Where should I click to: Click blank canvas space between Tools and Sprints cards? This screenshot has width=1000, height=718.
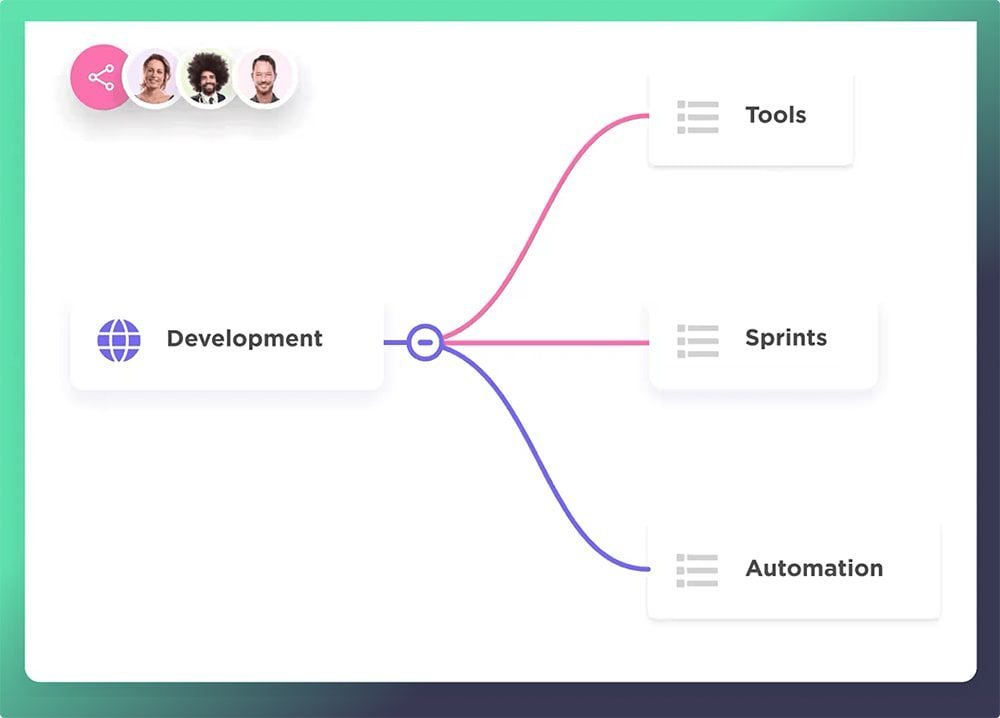[760, 230]
